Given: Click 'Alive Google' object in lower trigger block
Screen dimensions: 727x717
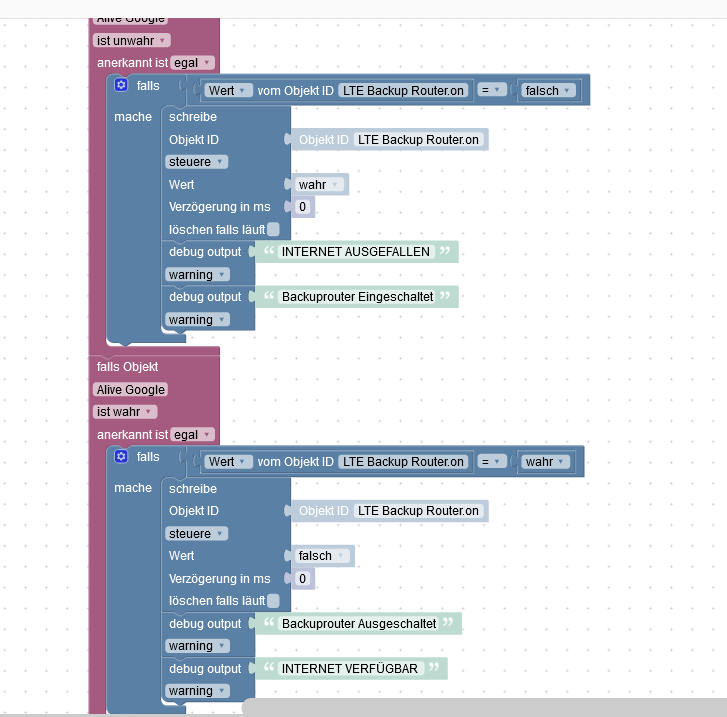Looking at the screenshot, I should 130,390.
